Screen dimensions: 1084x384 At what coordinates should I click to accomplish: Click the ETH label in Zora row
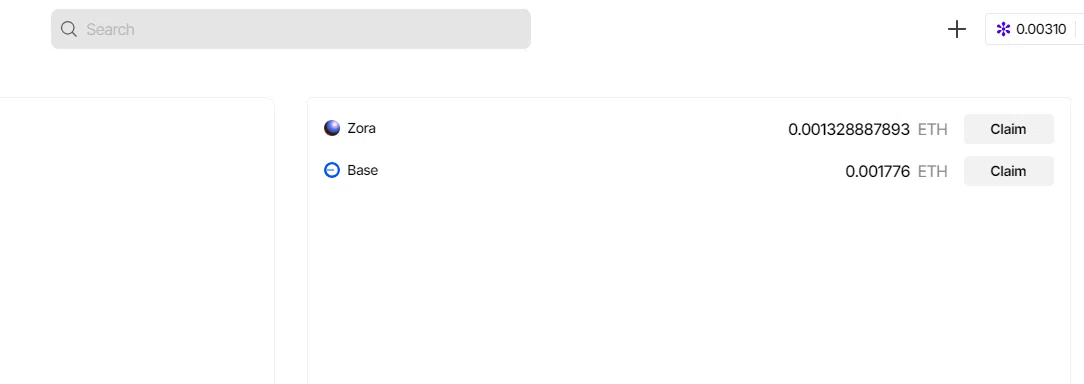(x=933, y=129)
